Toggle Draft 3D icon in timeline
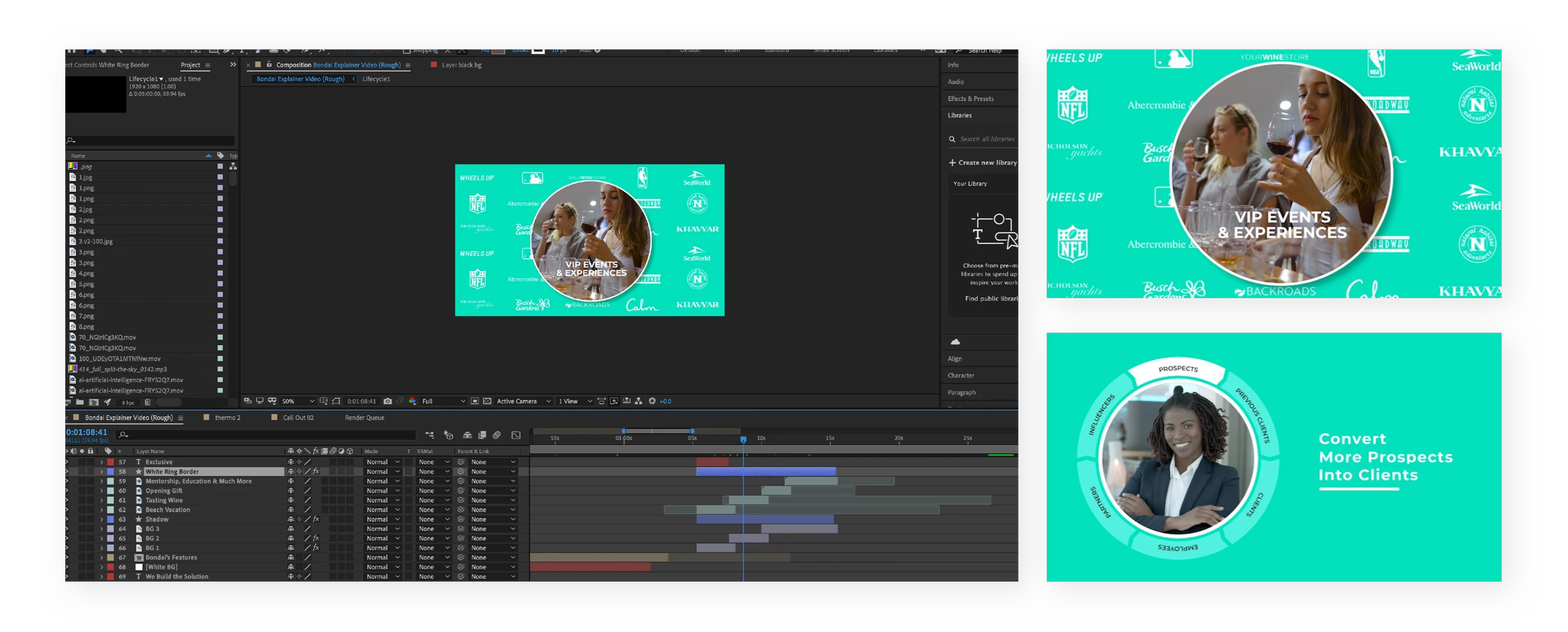Screen dimensions: 1568x632 click(x=448, y=435)
